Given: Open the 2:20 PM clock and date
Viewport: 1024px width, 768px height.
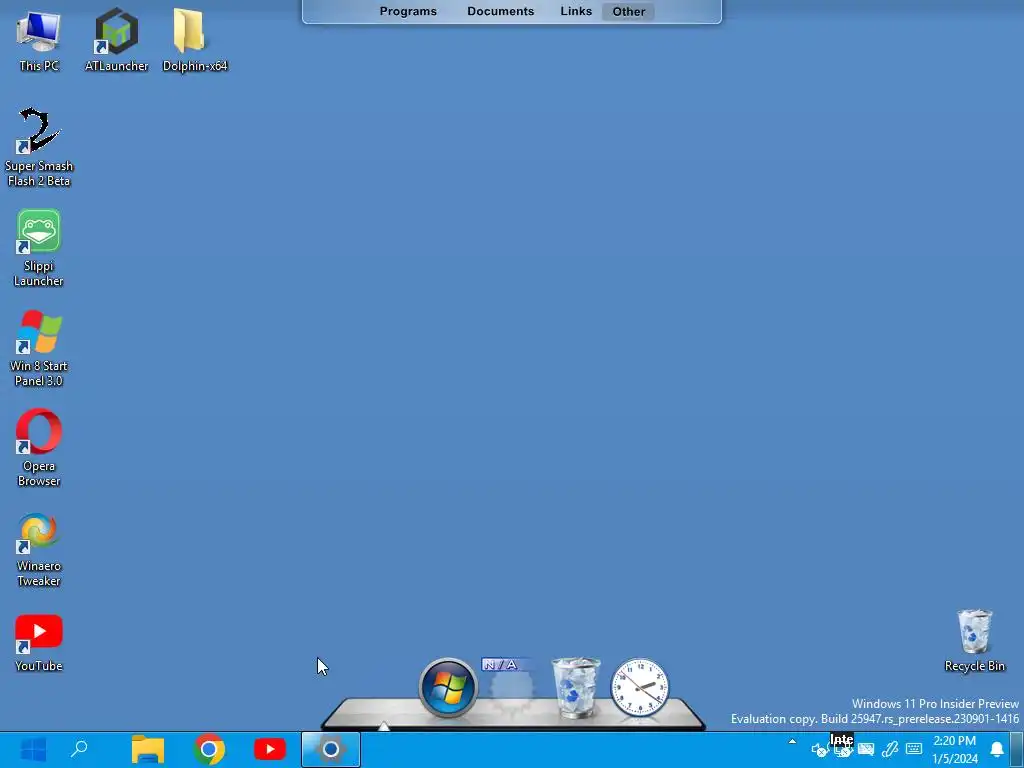Looking at the screenshot, I should pyautogui.click(x=955, y=750).
